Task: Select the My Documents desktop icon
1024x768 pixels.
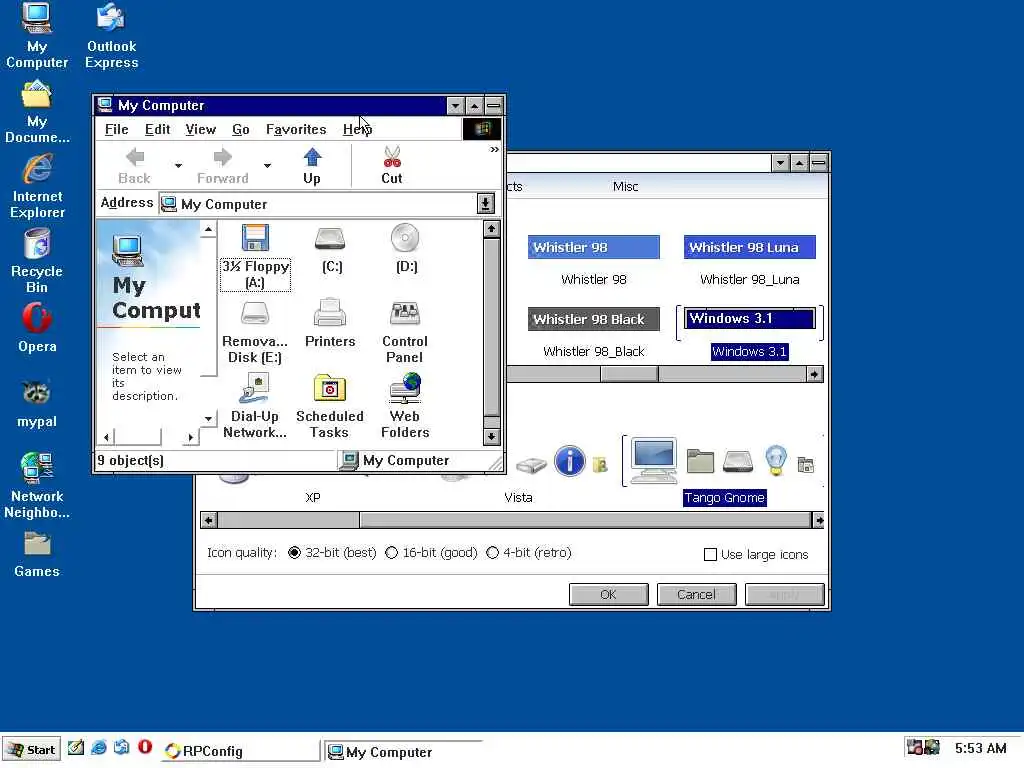Action: [37, 111]
